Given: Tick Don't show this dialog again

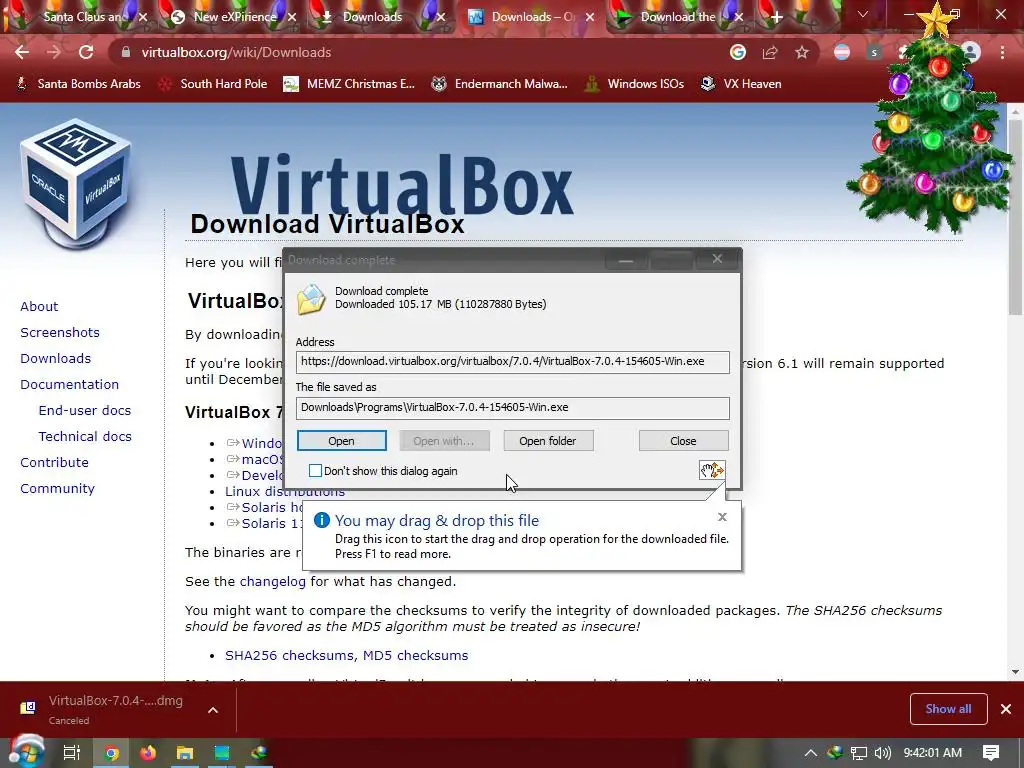Looking at the screenshot, I should (315, 471).
